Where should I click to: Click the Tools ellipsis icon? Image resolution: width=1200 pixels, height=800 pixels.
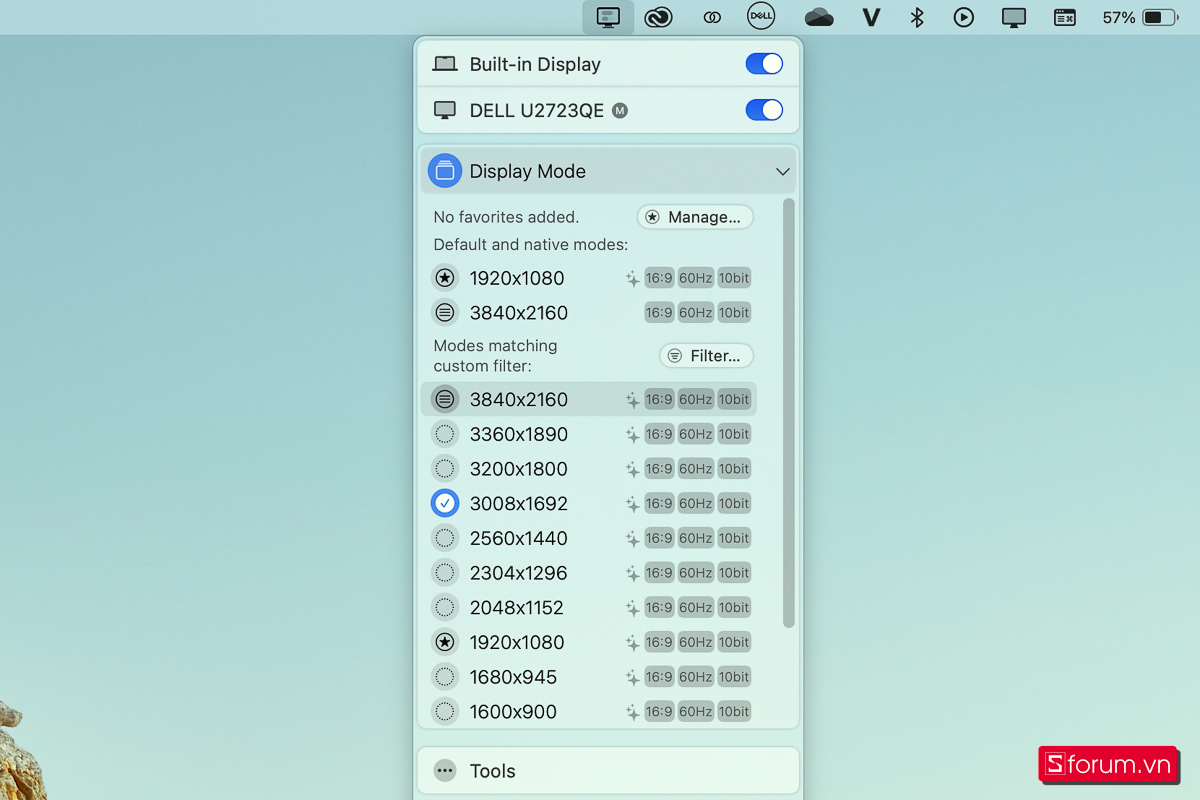[x=445, y=771]
